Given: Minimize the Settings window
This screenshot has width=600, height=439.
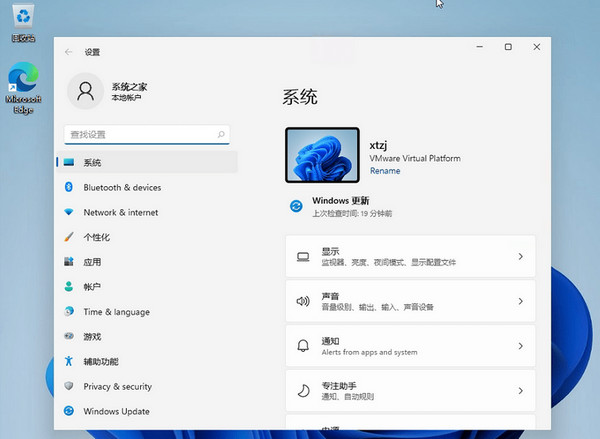Looking at the screenshot, I should 479,47.
